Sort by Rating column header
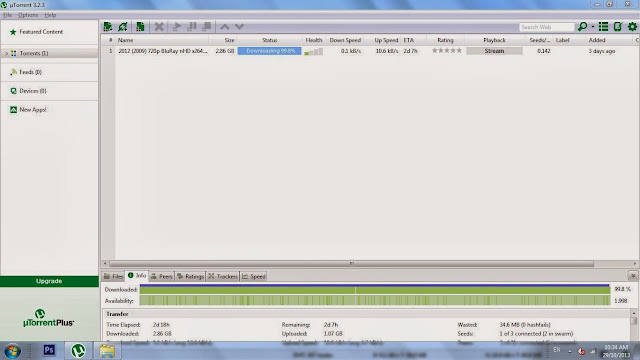Image resolution: width=640 pixels, height=360 pixels. click(x=445, y=40)
